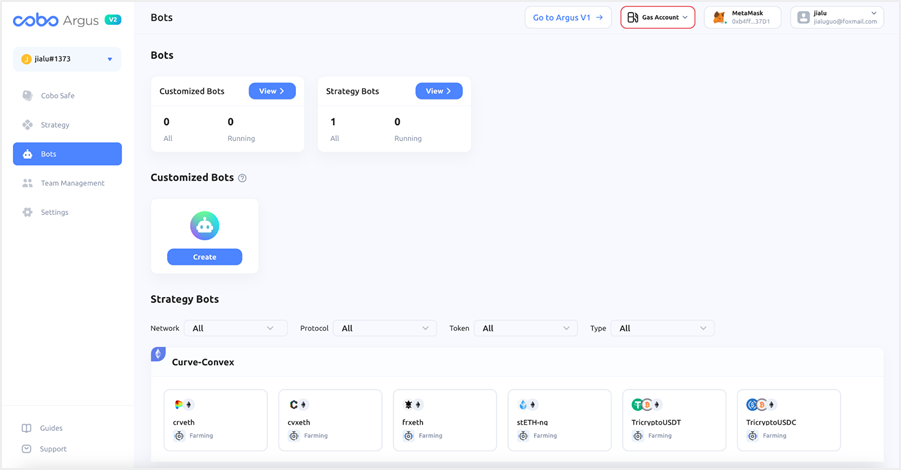Click Go to Argus V1 button
The height and width of the screenshot is (470, 901).
click(567, 17)
